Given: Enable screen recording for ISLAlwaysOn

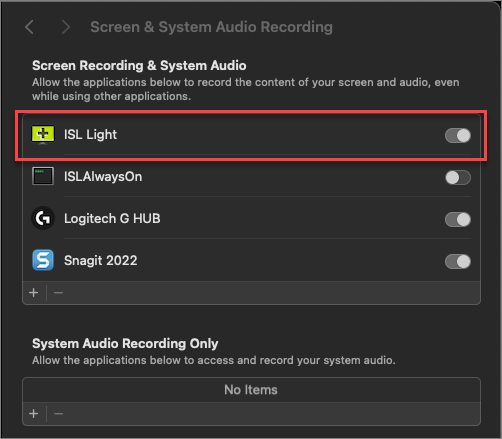Looking at the screenshot, I should tap(458, 178).
